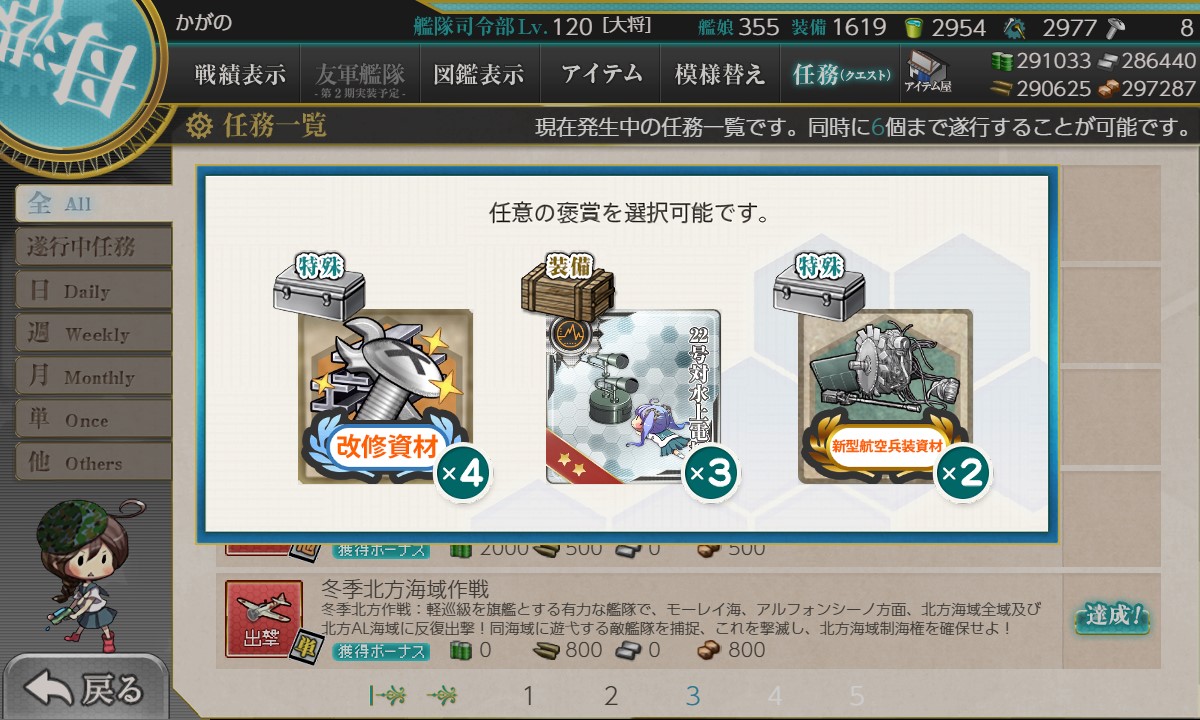Click the 出撃 sortie quest icon
The image size is (1200, 720).
click(x=264, y=619)
